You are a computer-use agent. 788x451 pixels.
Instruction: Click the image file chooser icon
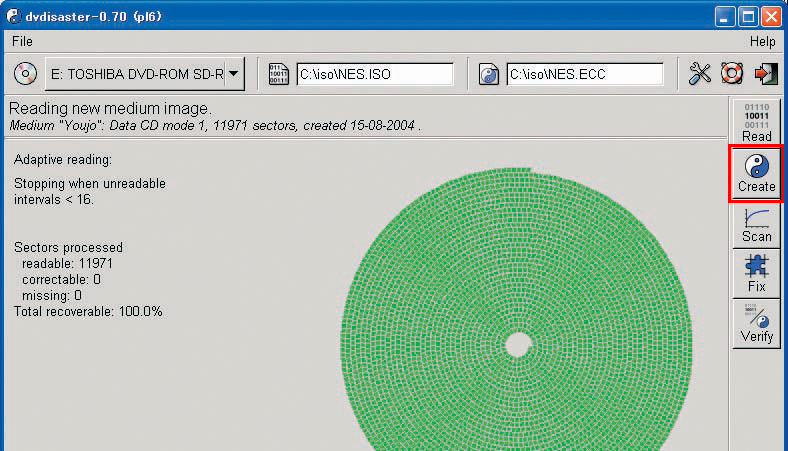pyautogui.click(x=278, y=74)
